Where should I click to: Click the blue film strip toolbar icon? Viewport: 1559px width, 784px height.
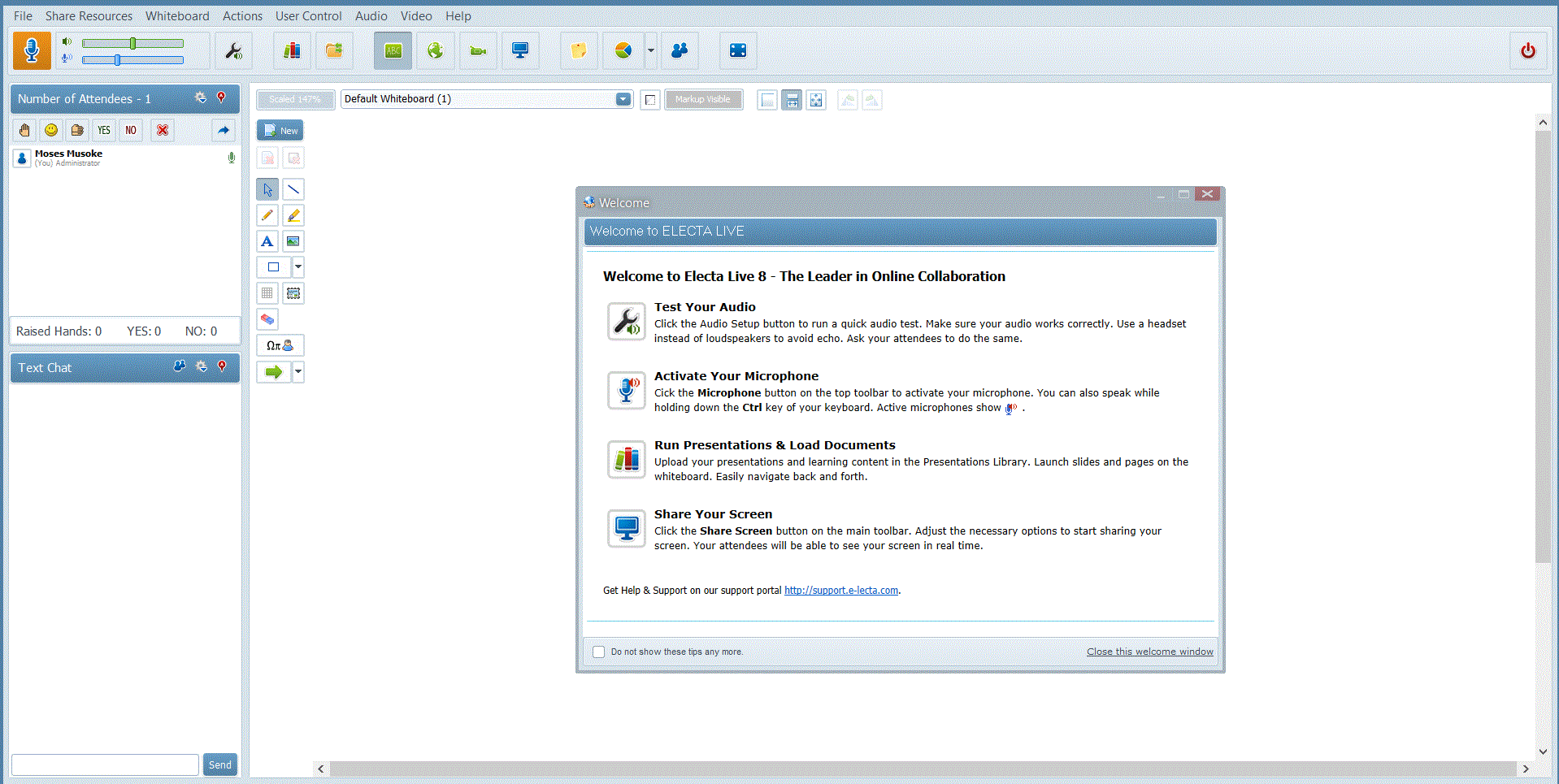[x=738, y=50]
